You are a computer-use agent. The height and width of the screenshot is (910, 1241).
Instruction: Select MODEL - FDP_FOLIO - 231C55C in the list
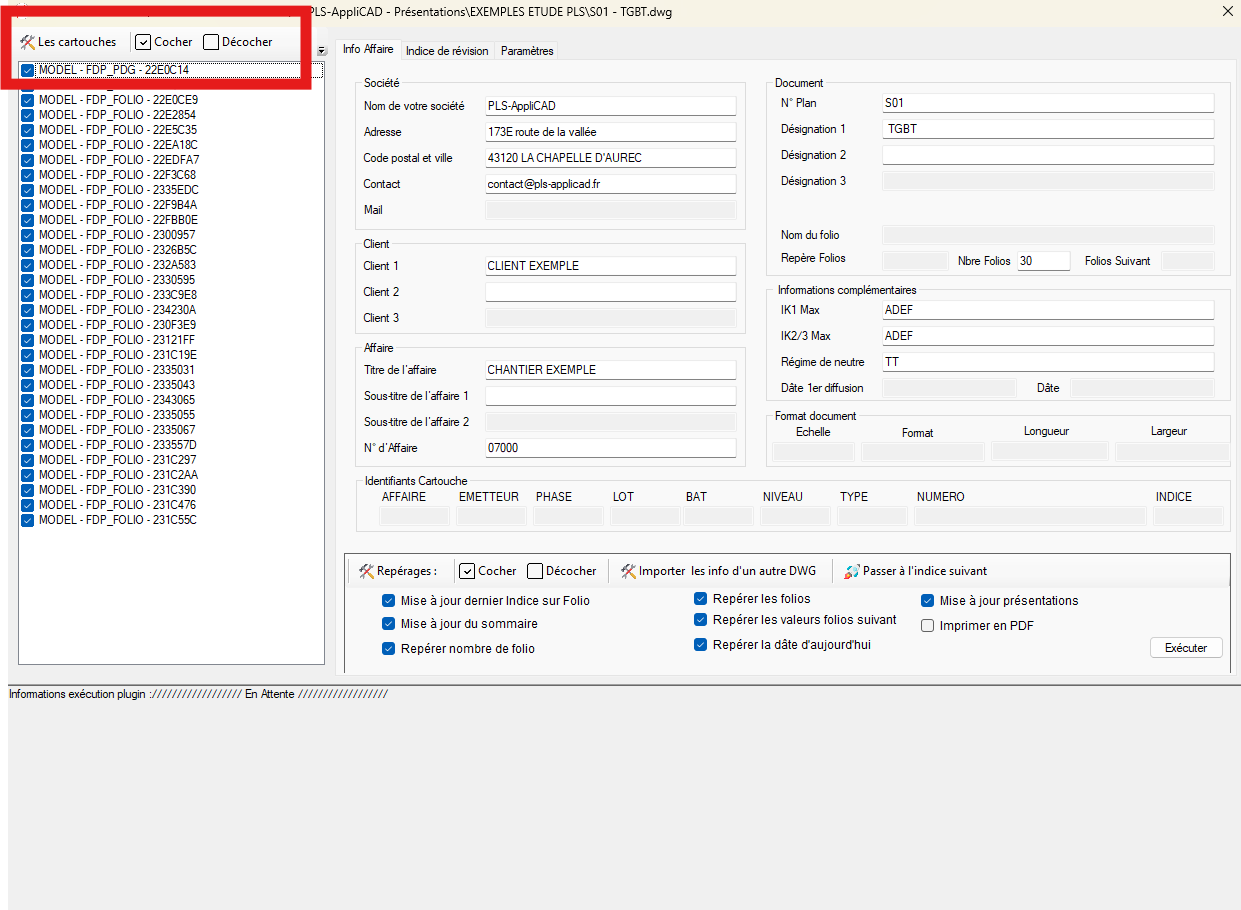click(x=117, y=520)
